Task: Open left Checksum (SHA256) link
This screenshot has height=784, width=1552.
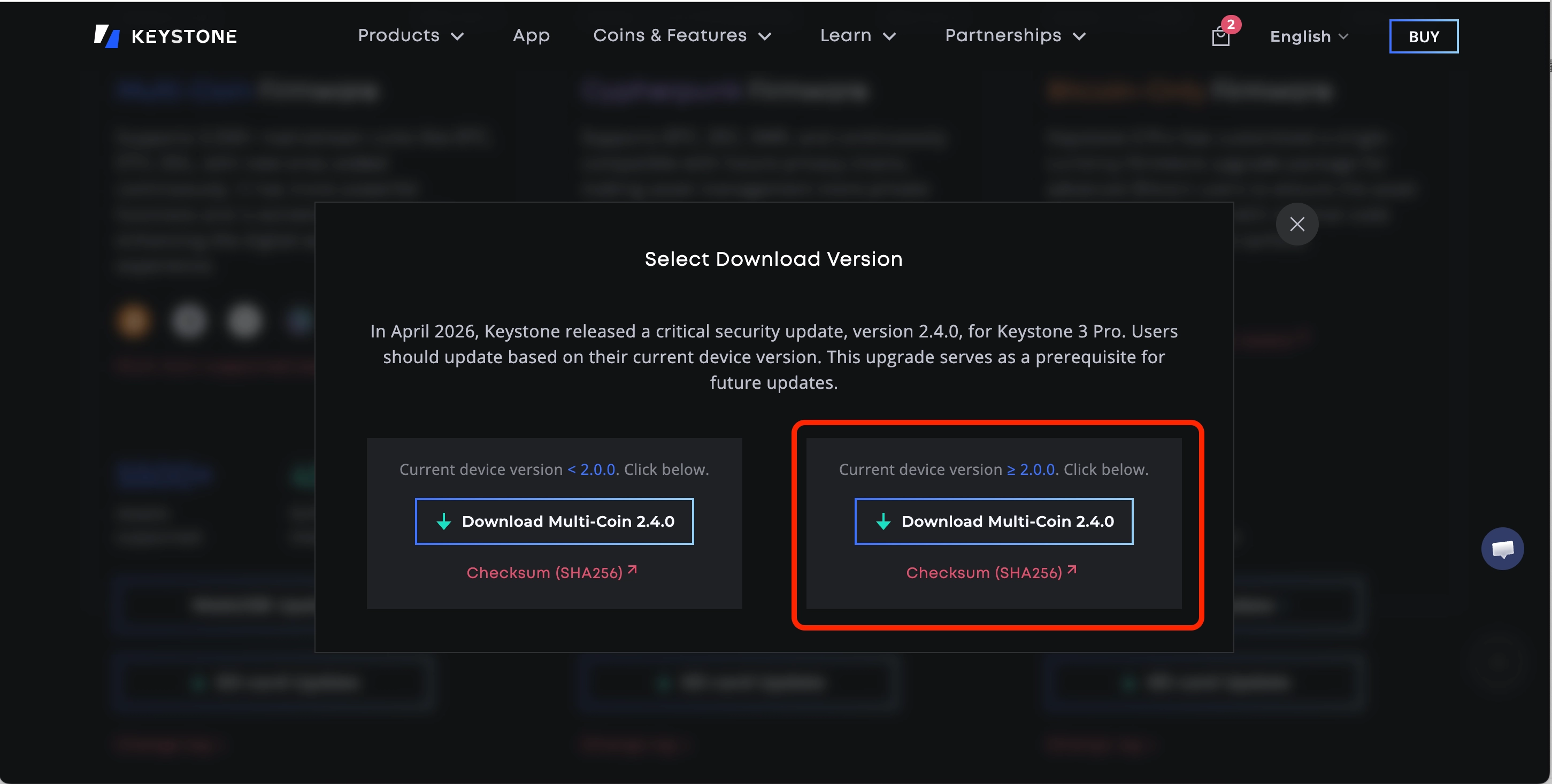Action: [x=544, y=572]
